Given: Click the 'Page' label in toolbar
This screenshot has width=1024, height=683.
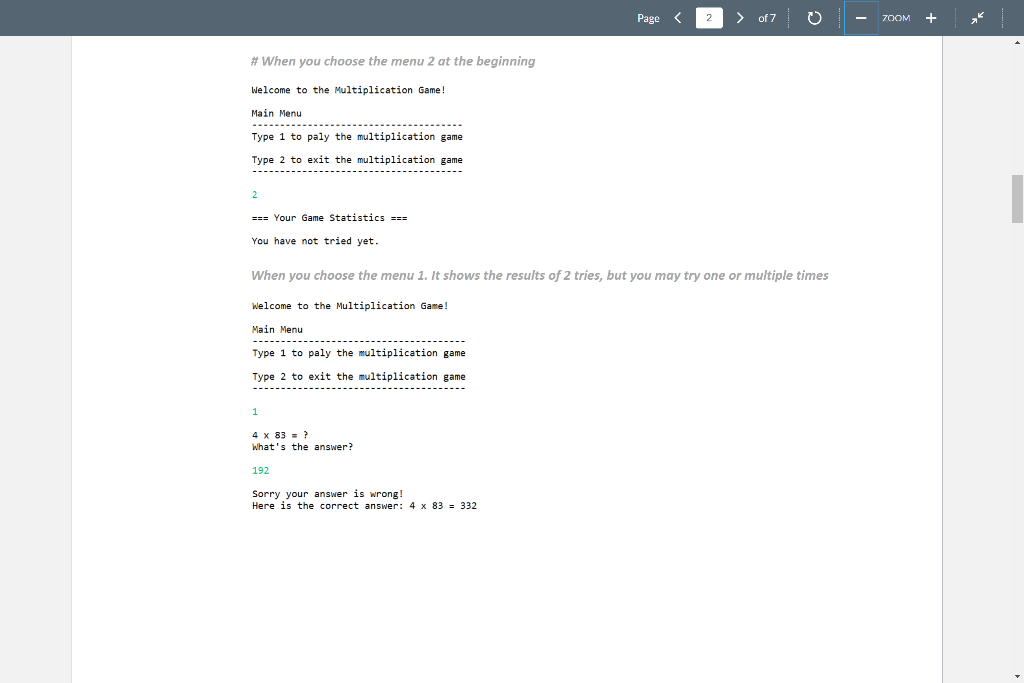Looking at the screenshot, I should click(x=648, y=18).
